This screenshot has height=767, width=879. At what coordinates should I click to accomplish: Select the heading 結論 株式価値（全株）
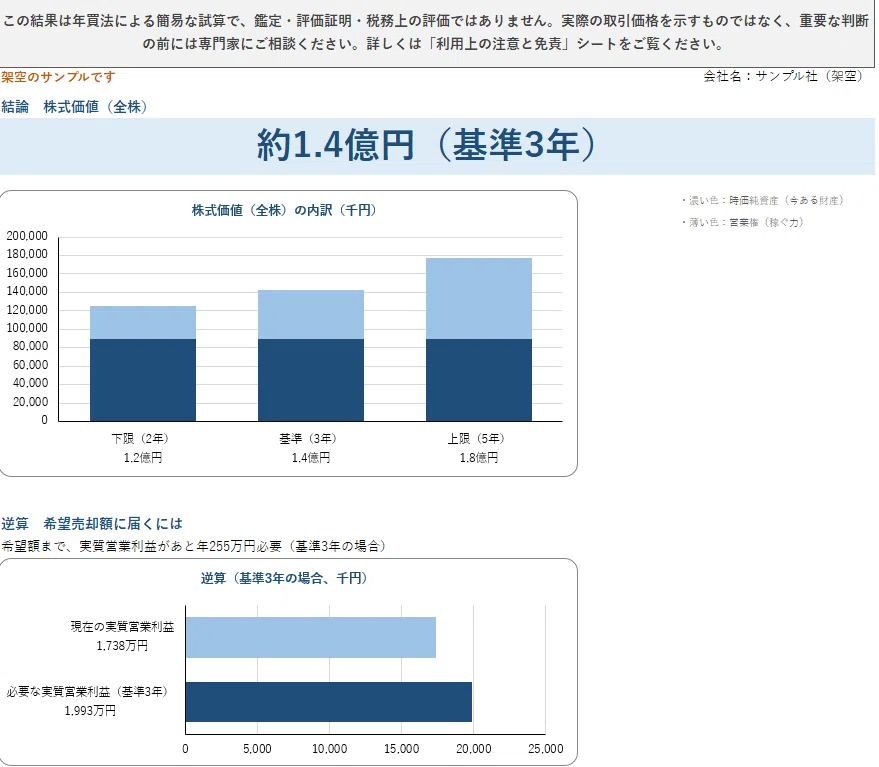pos(75,107)
